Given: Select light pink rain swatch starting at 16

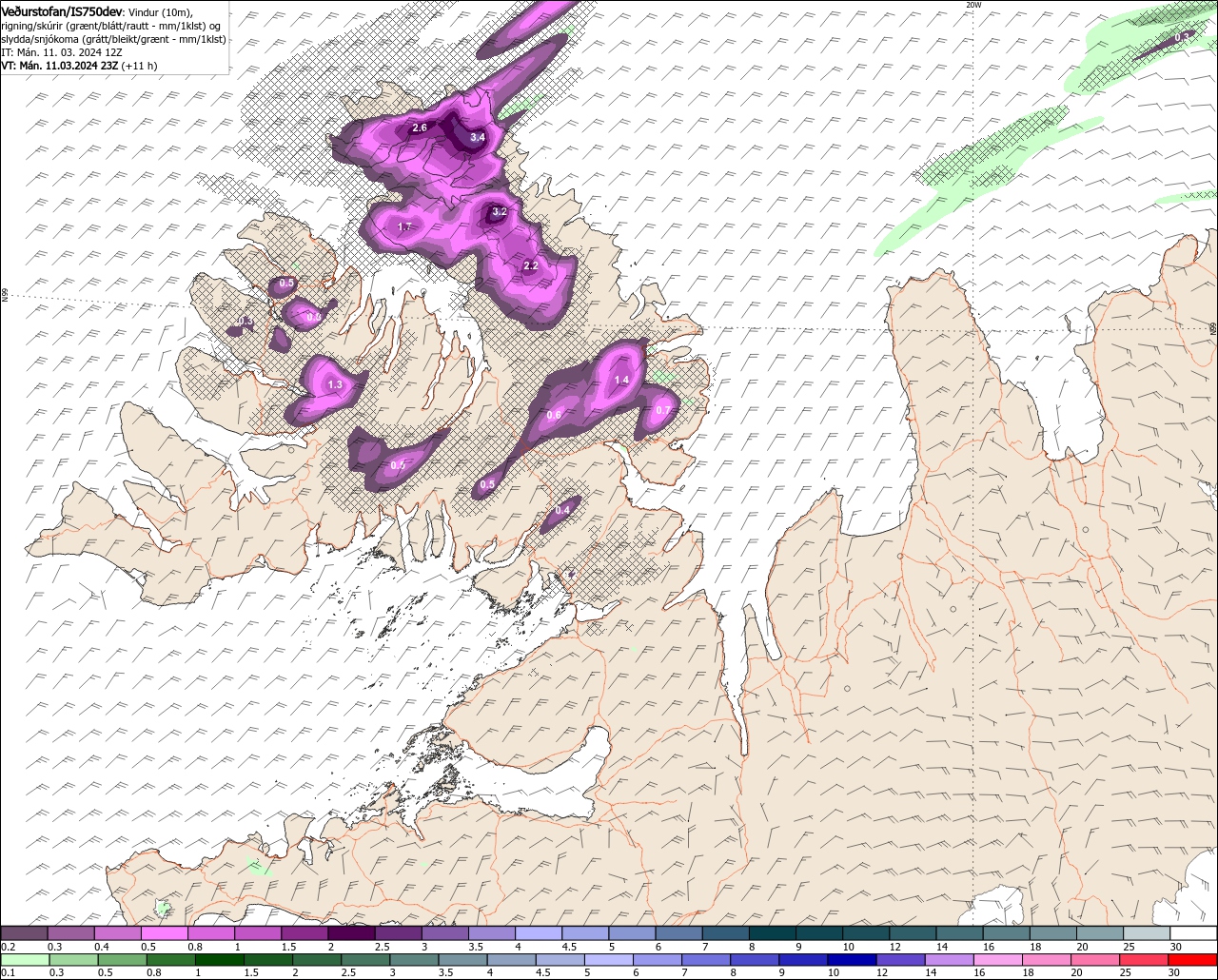Looking at the screenshot, I should pos(1000,960).
